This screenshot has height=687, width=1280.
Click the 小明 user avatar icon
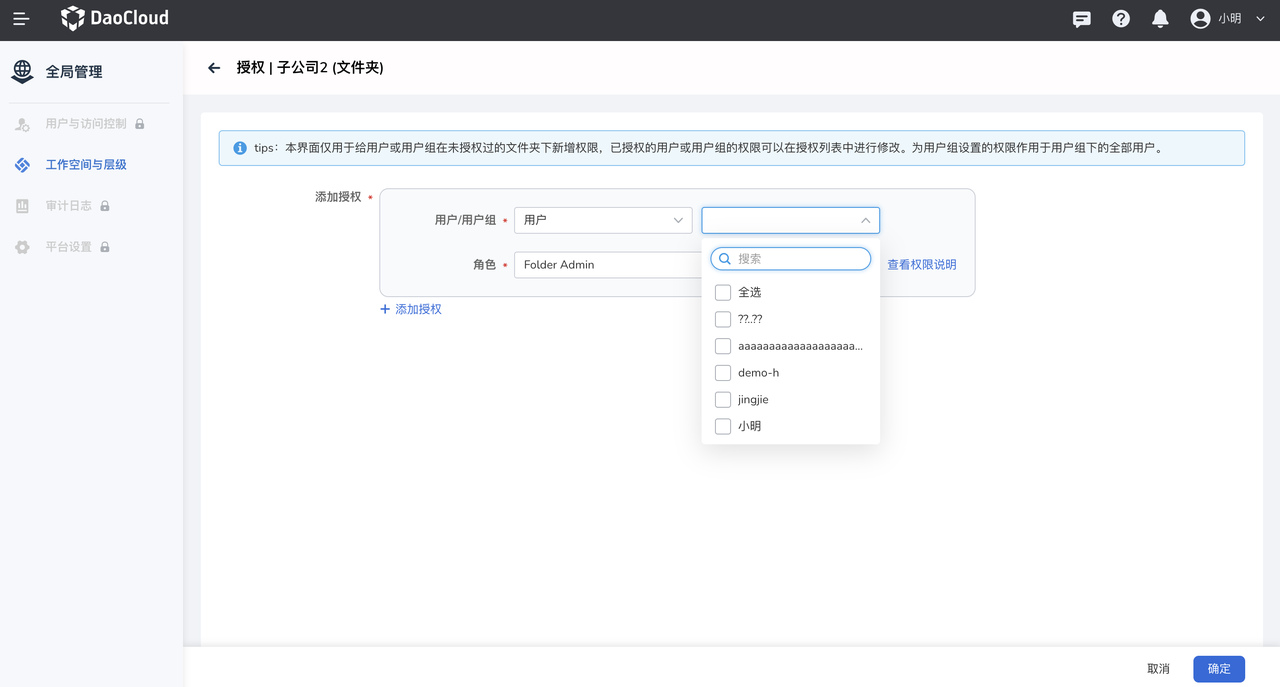click(1199, 17)
